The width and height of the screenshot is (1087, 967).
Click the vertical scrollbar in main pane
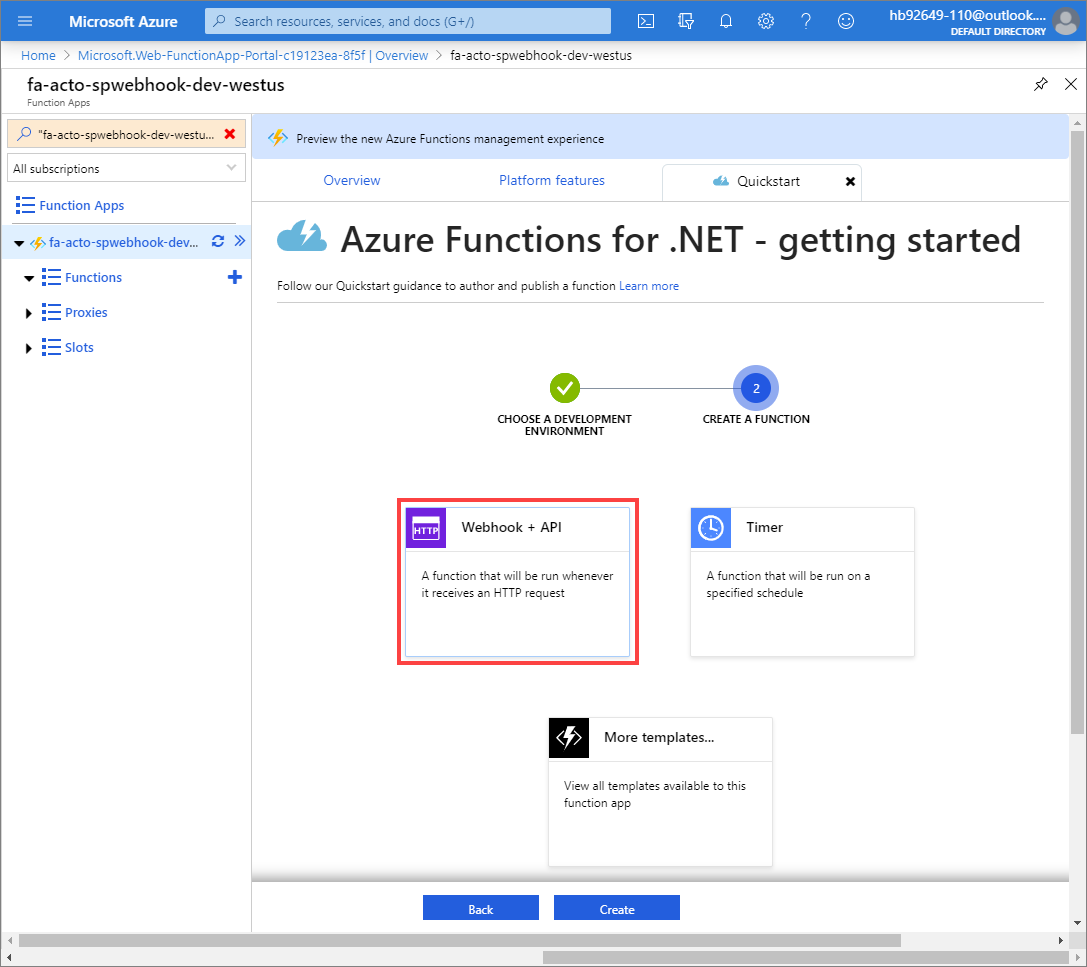1077,431
